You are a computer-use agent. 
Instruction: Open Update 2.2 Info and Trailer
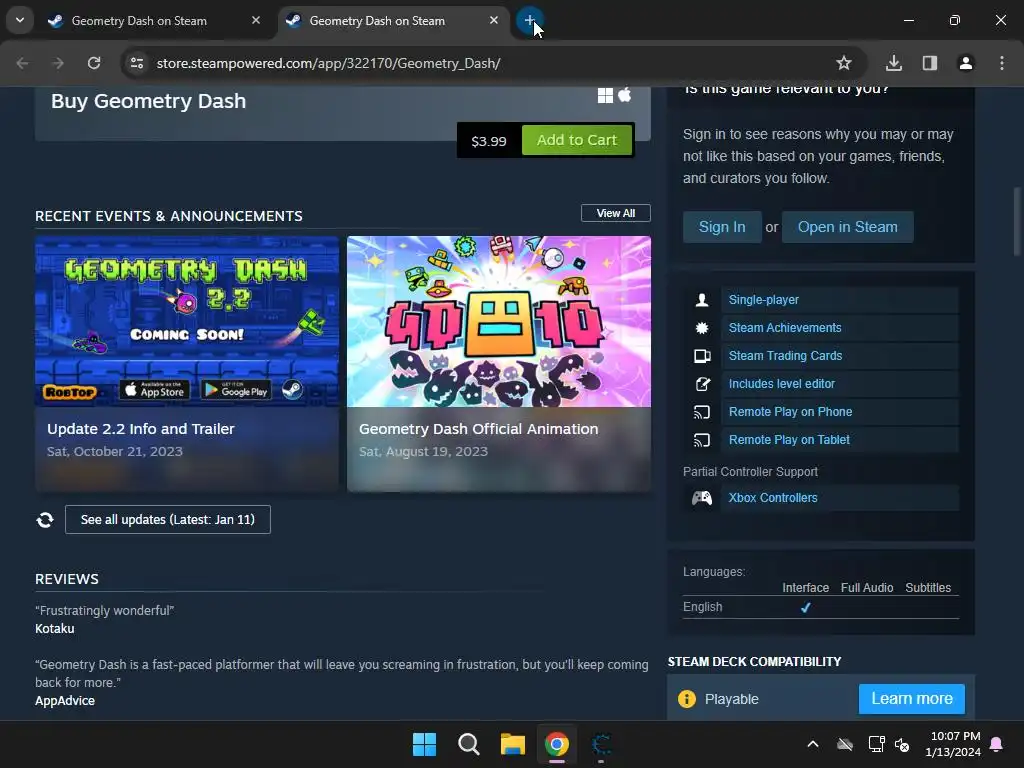point(140,429)
